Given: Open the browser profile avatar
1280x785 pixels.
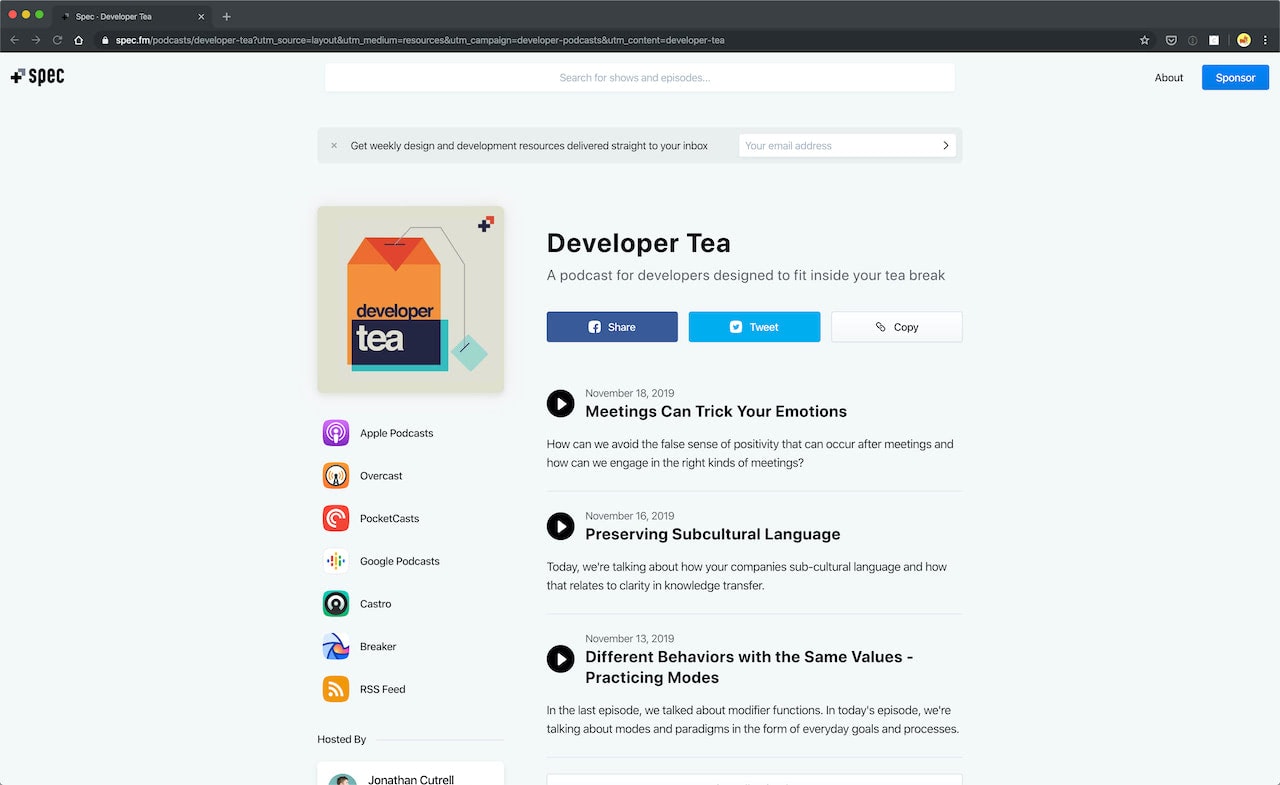Looking at the screenshot, I should click(x=1244, y=40).
